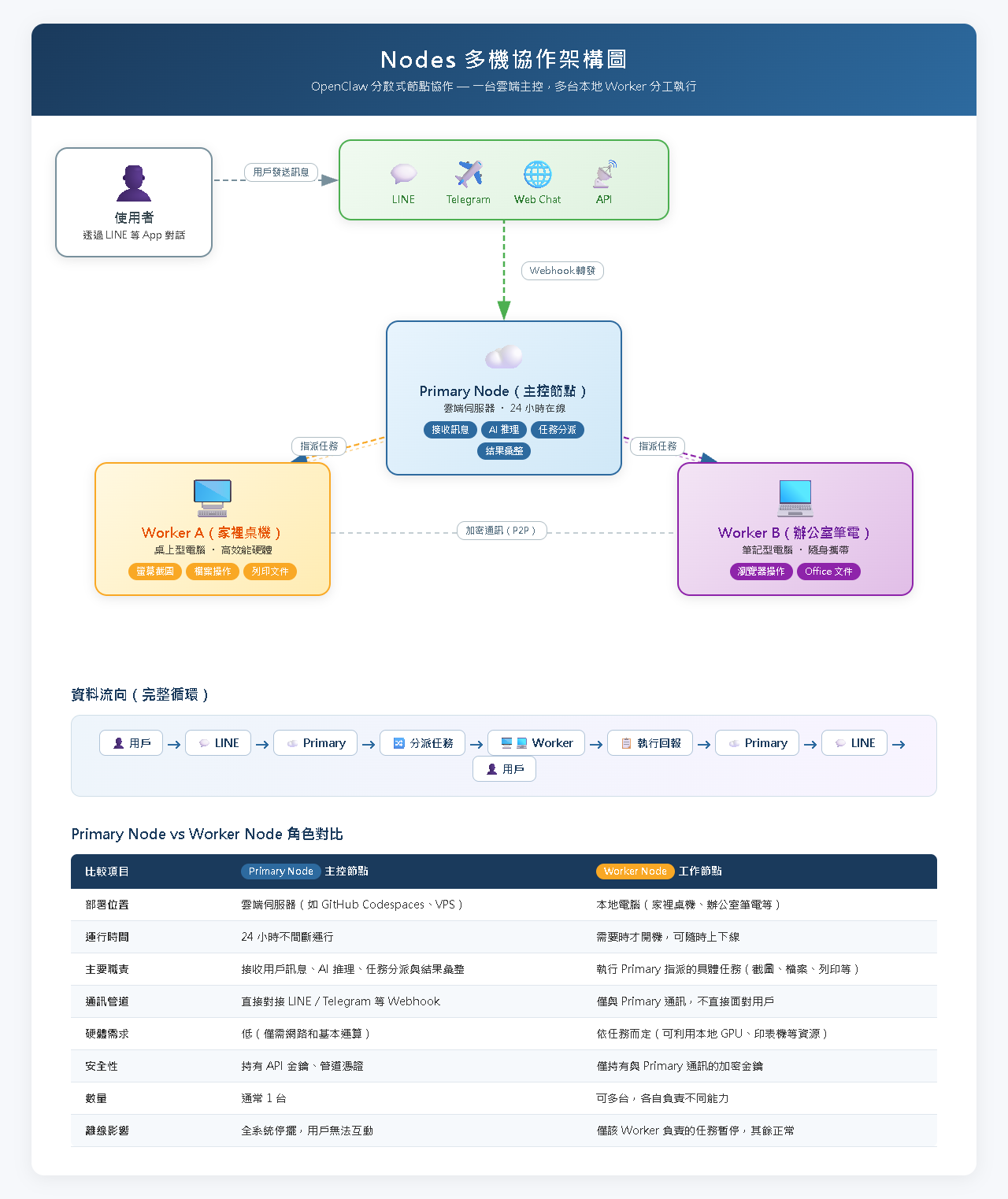The width and height of the screenshot is (1008, 1199).
Task: Click the user avatar icon
Action: click(134, 183)
